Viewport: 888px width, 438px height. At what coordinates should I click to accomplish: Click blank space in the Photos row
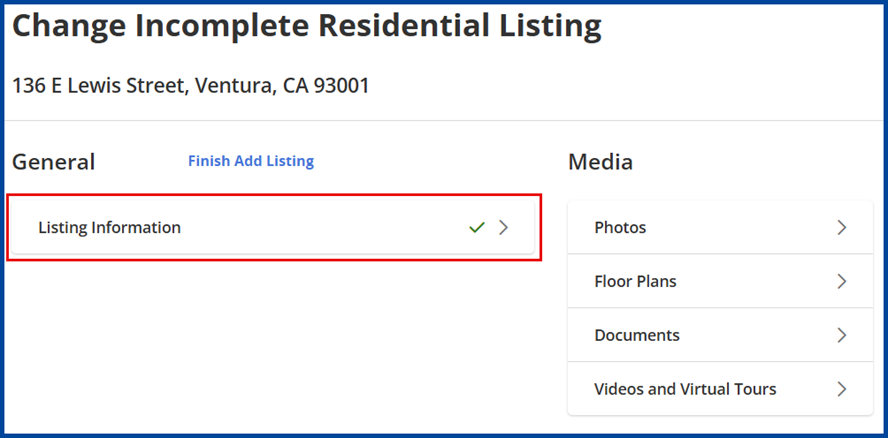coord(740,228)
